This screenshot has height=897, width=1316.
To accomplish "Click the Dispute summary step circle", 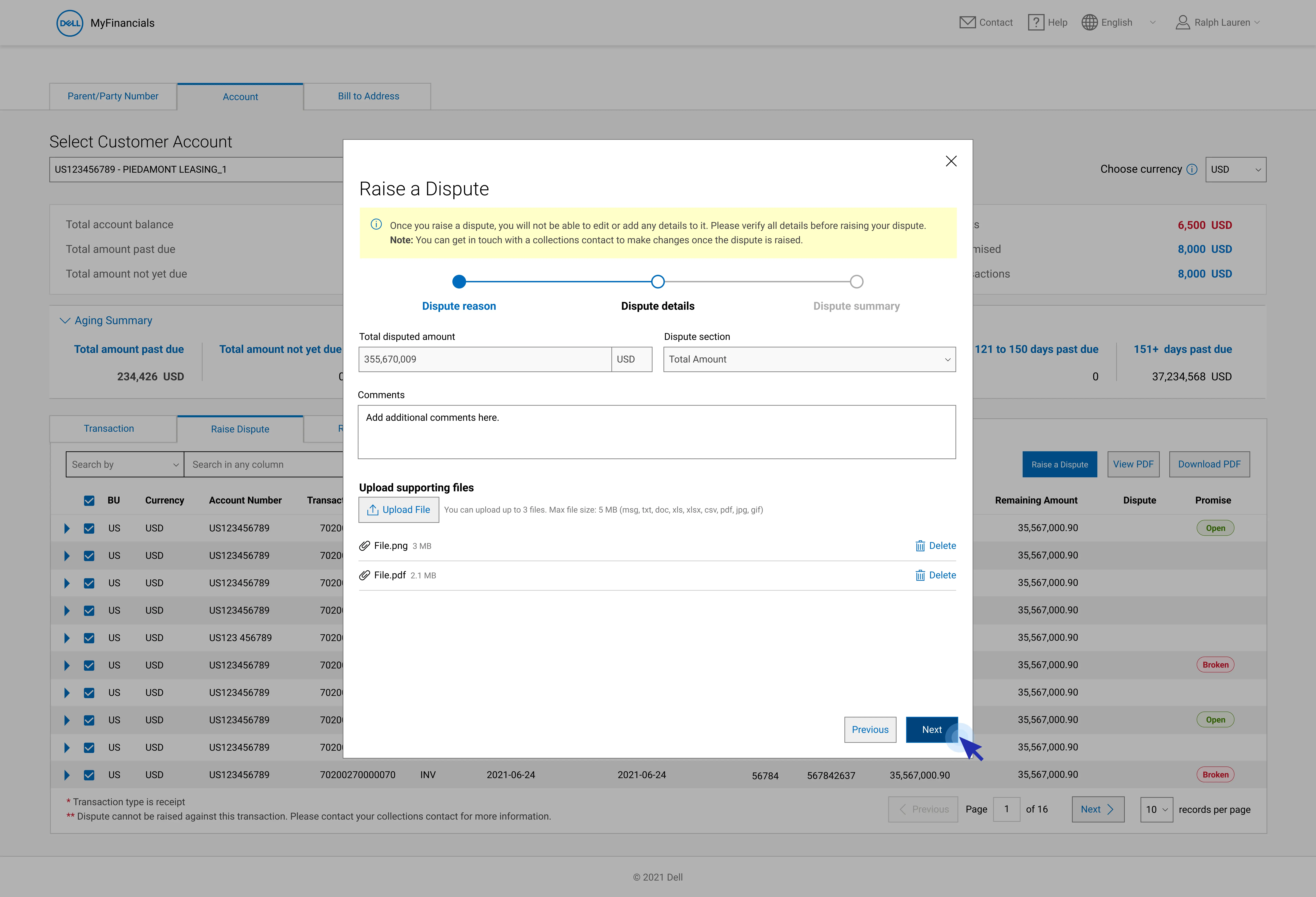I will 857,281.
